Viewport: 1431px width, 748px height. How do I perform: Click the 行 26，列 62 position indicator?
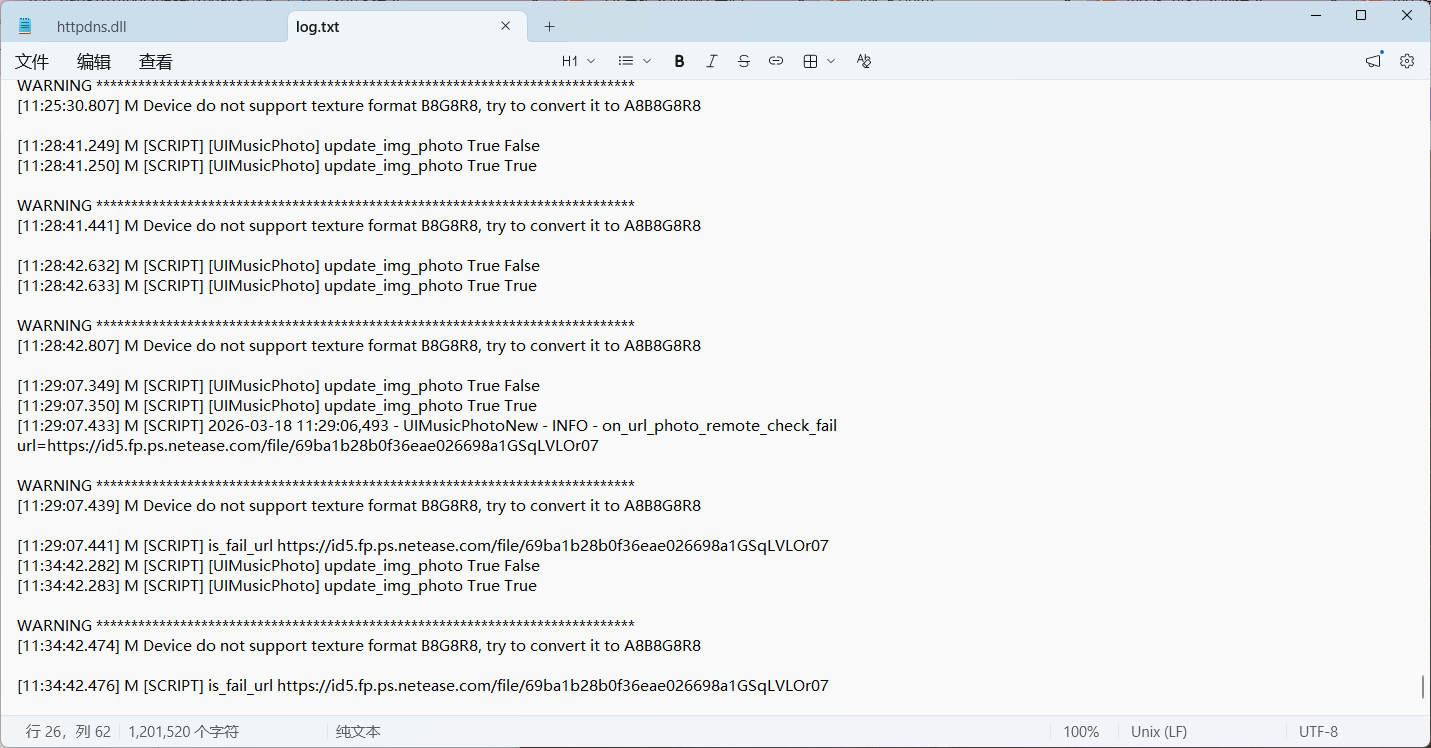coord(68,732)
